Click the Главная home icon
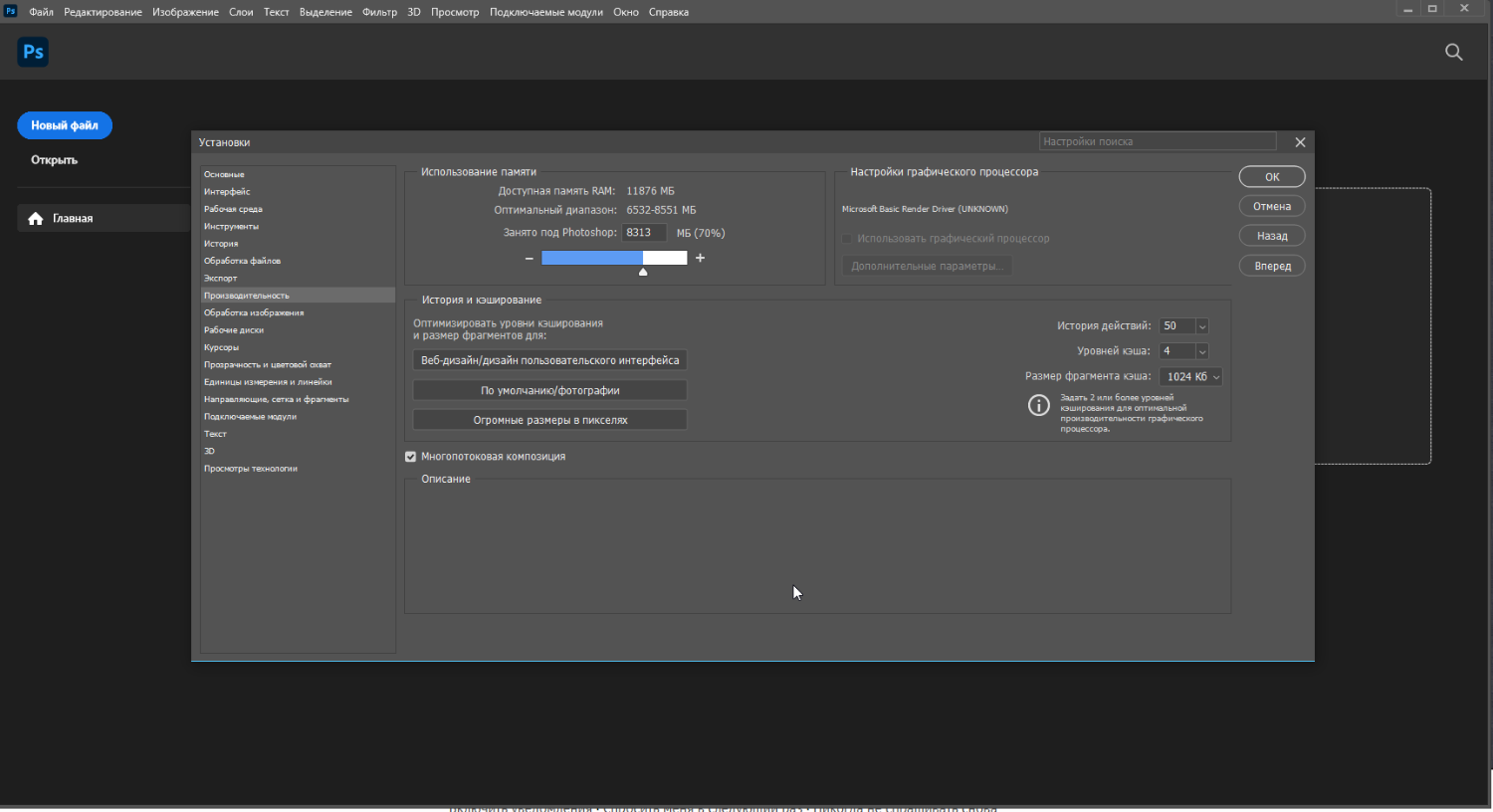 pos(36,219)
